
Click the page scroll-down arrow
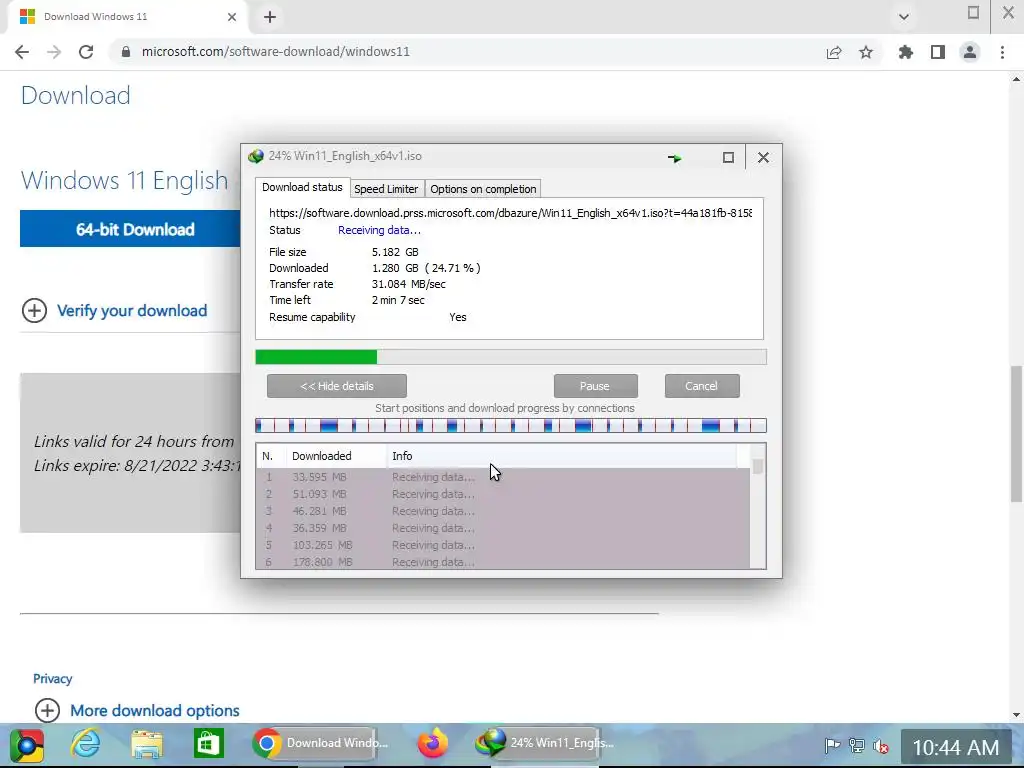(1016, 715)
